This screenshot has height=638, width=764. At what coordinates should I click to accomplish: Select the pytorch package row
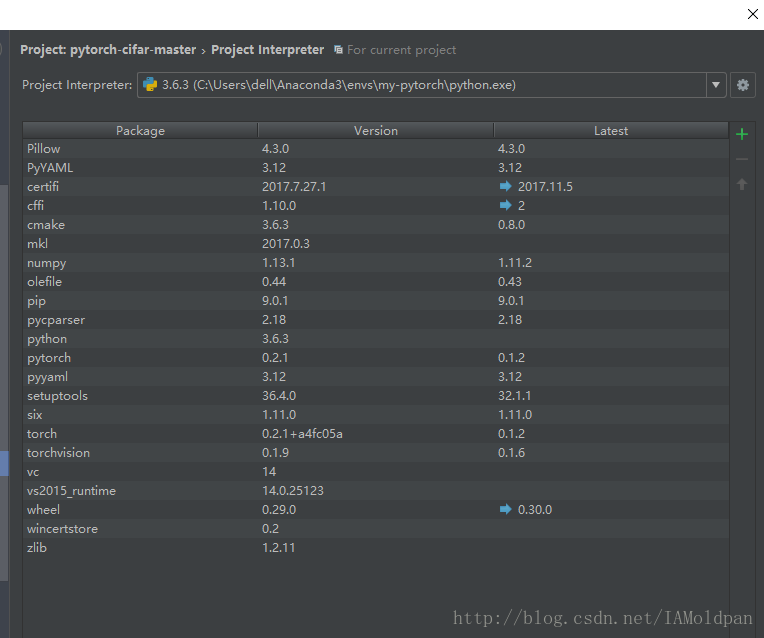(376, 358)
